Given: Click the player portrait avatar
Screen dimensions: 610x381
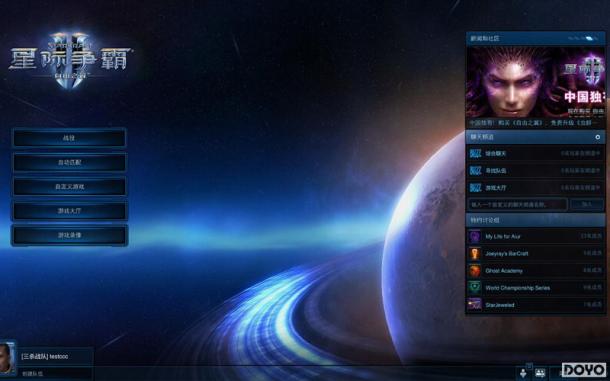Looking at the screenshot, I should pos(7,358).
